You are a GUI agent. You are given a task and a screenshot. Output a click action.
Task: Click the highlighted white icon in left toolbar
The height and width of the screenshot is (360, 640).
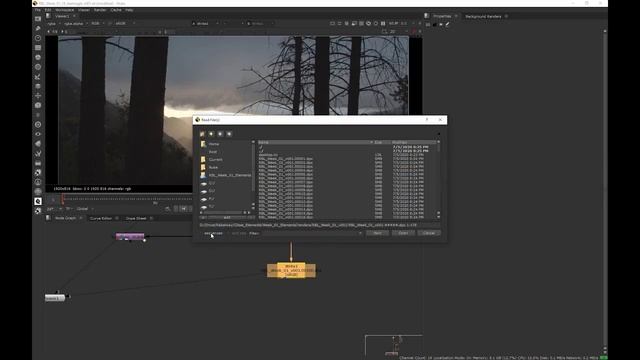tap(38, 201)
